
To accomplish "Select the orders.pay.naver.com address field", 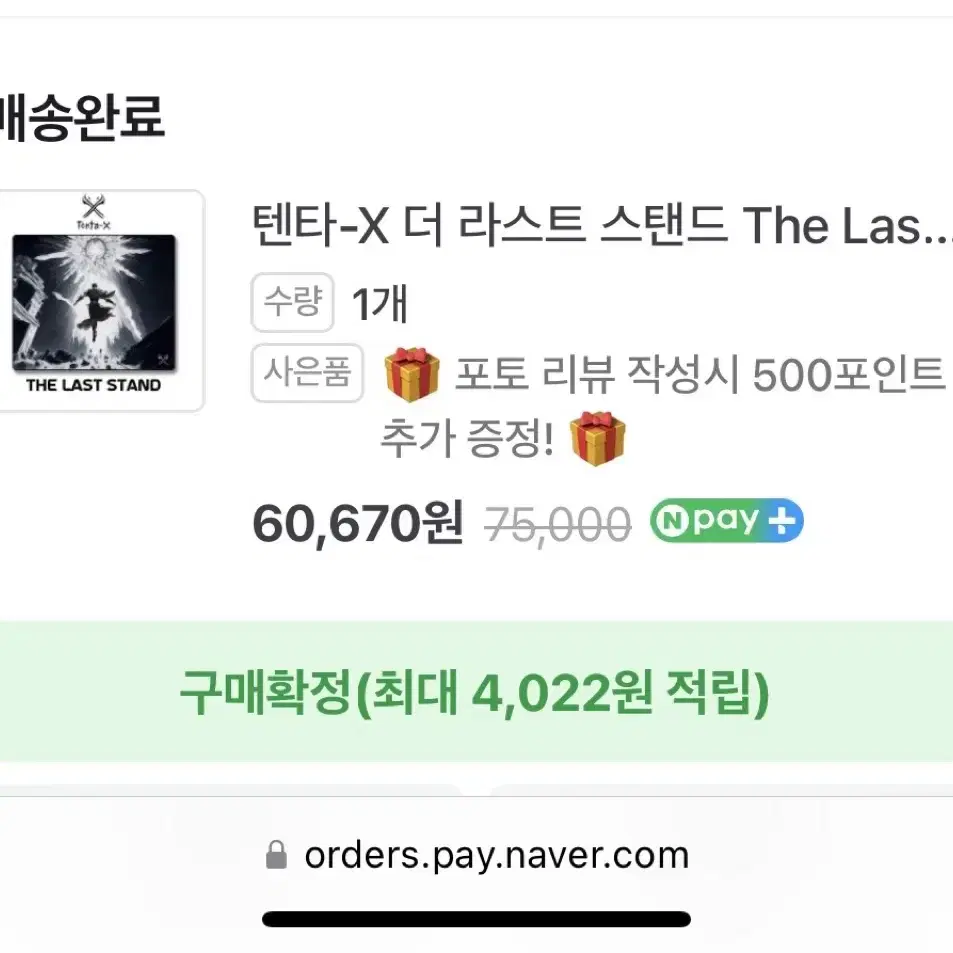I will (x=476, y=855).
